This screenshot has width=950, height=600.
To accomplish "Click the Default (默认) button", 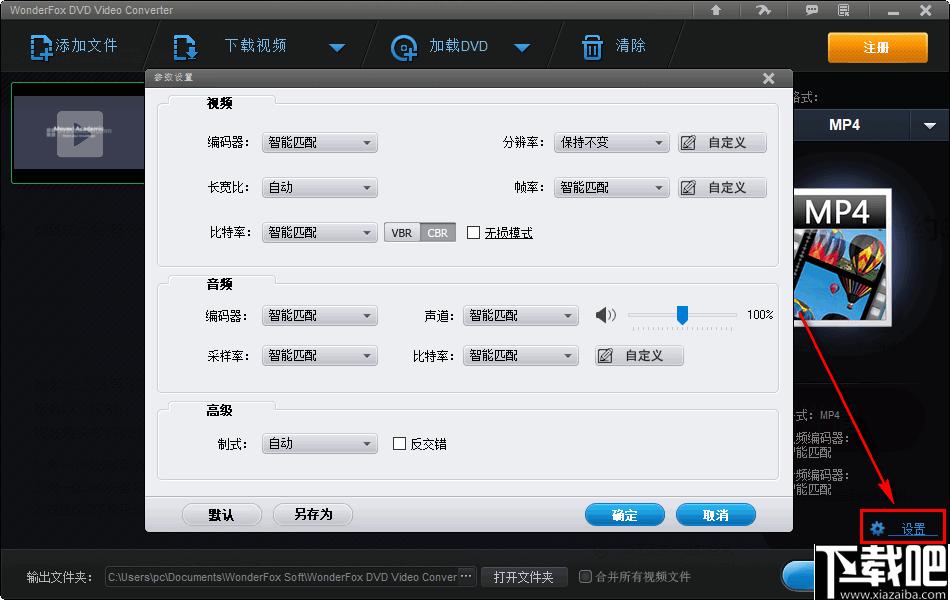I will pyautogui.click(x=222, y=515).
